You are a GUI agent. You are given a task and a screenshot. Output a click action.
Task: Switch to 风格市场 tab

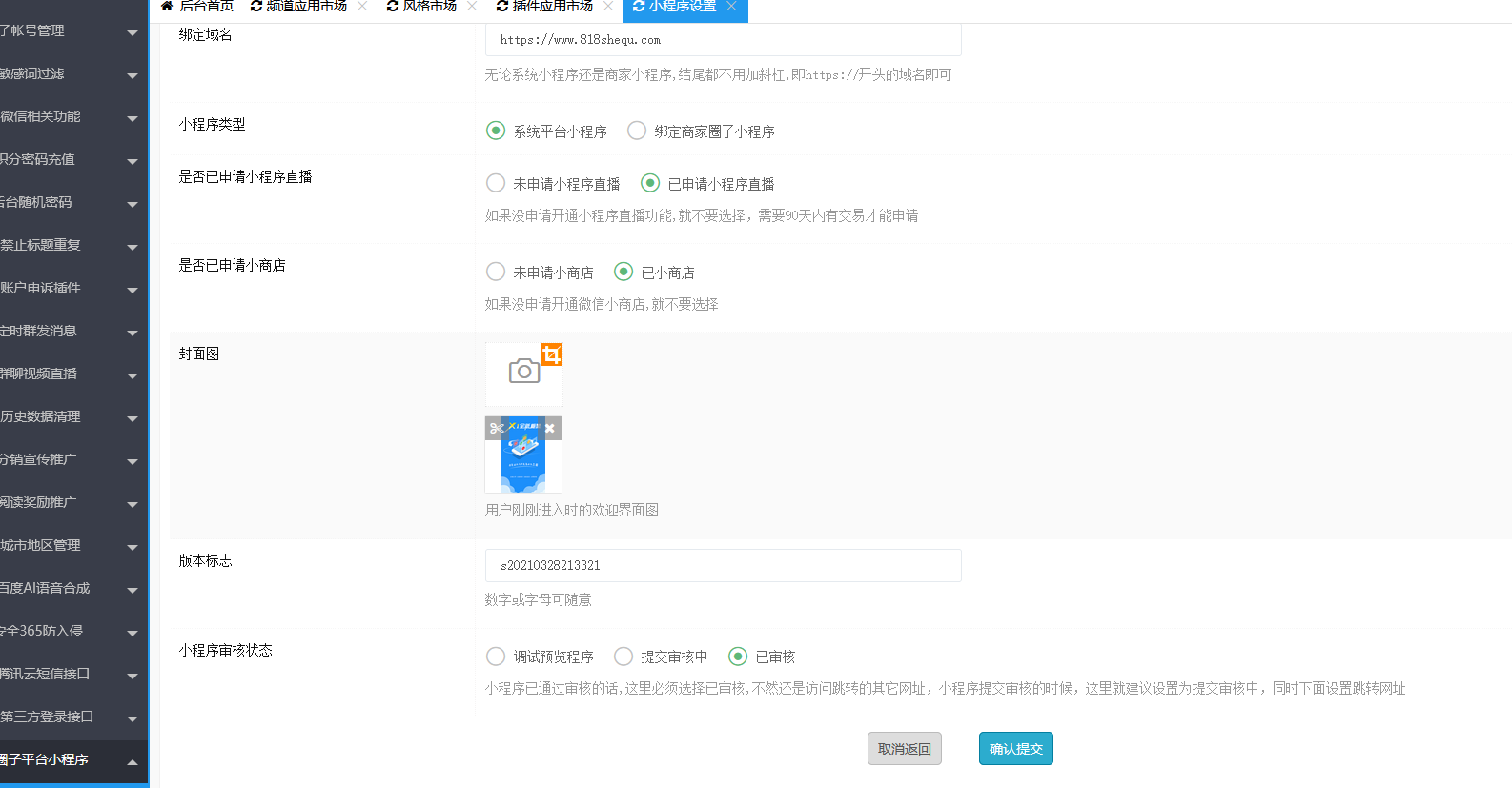click(x=429, y=6)
